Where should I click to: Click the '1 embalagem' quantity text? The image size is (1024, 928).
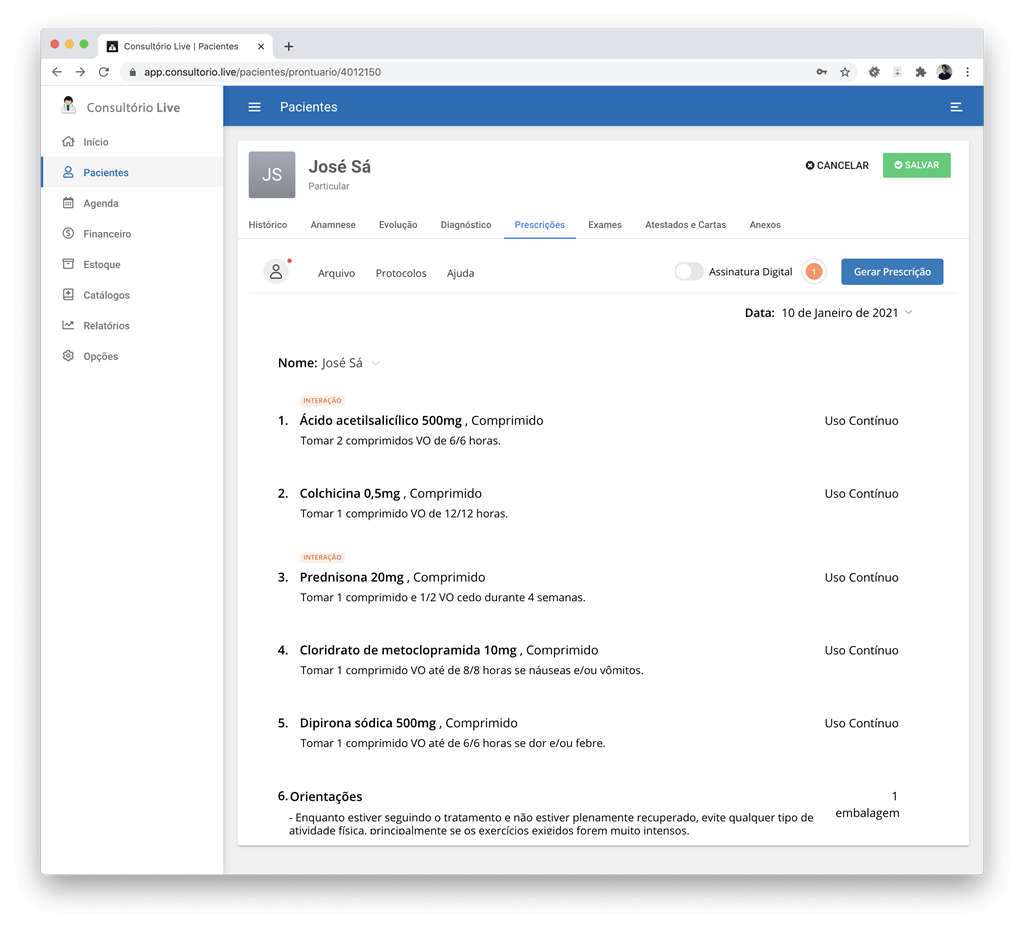click(867, 805)
